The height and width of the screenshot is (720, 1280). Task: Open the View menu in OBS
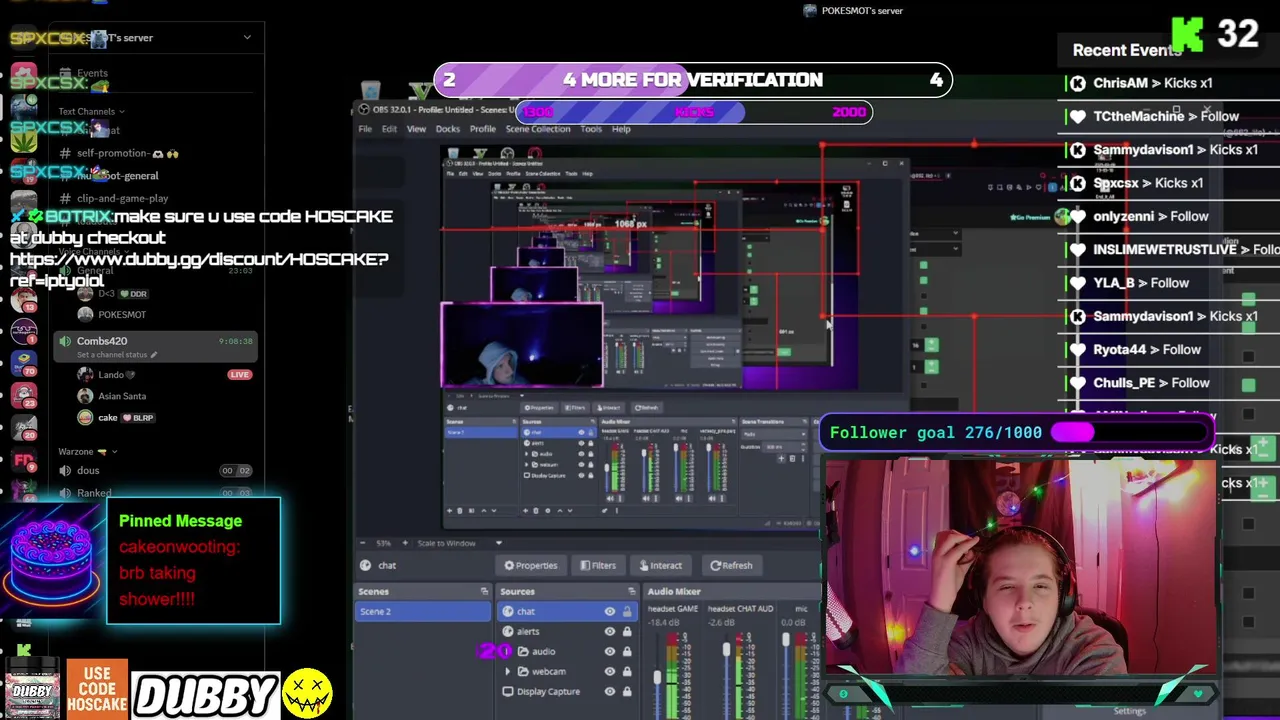tap(416, 129)
